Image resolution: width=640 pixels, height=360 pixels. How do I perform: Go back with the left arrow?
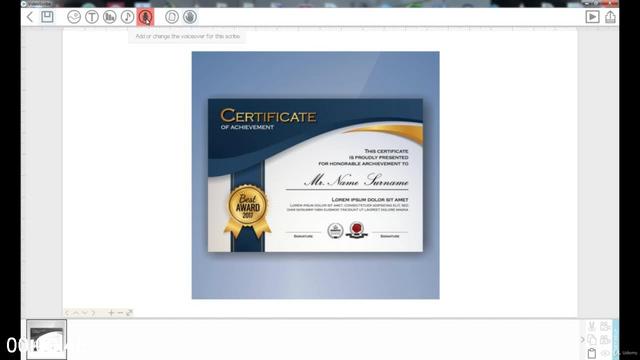coord(30,17)
